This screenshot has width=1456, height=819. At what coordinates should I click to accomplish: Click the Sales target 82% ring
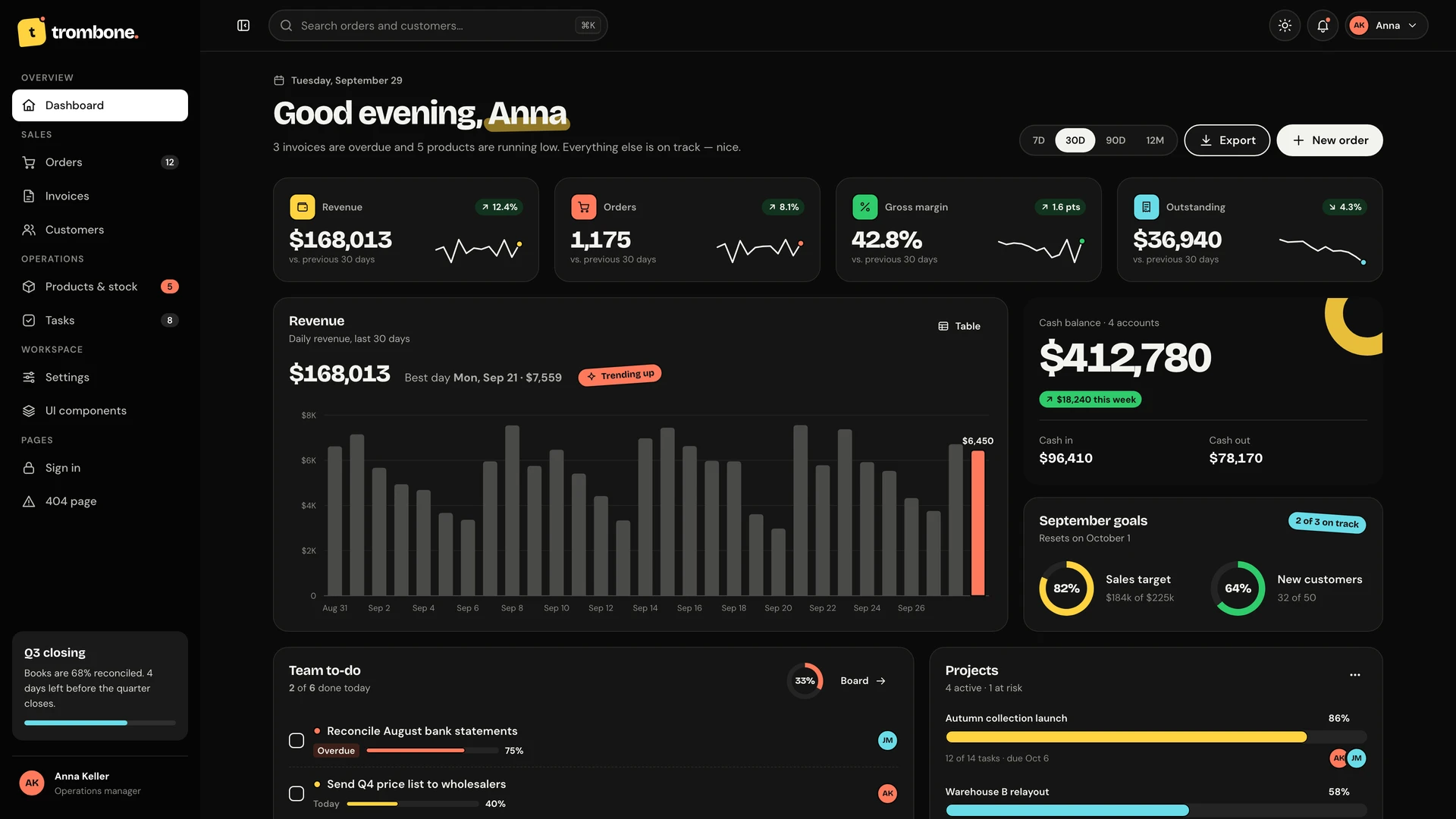tap(1066, 588)
